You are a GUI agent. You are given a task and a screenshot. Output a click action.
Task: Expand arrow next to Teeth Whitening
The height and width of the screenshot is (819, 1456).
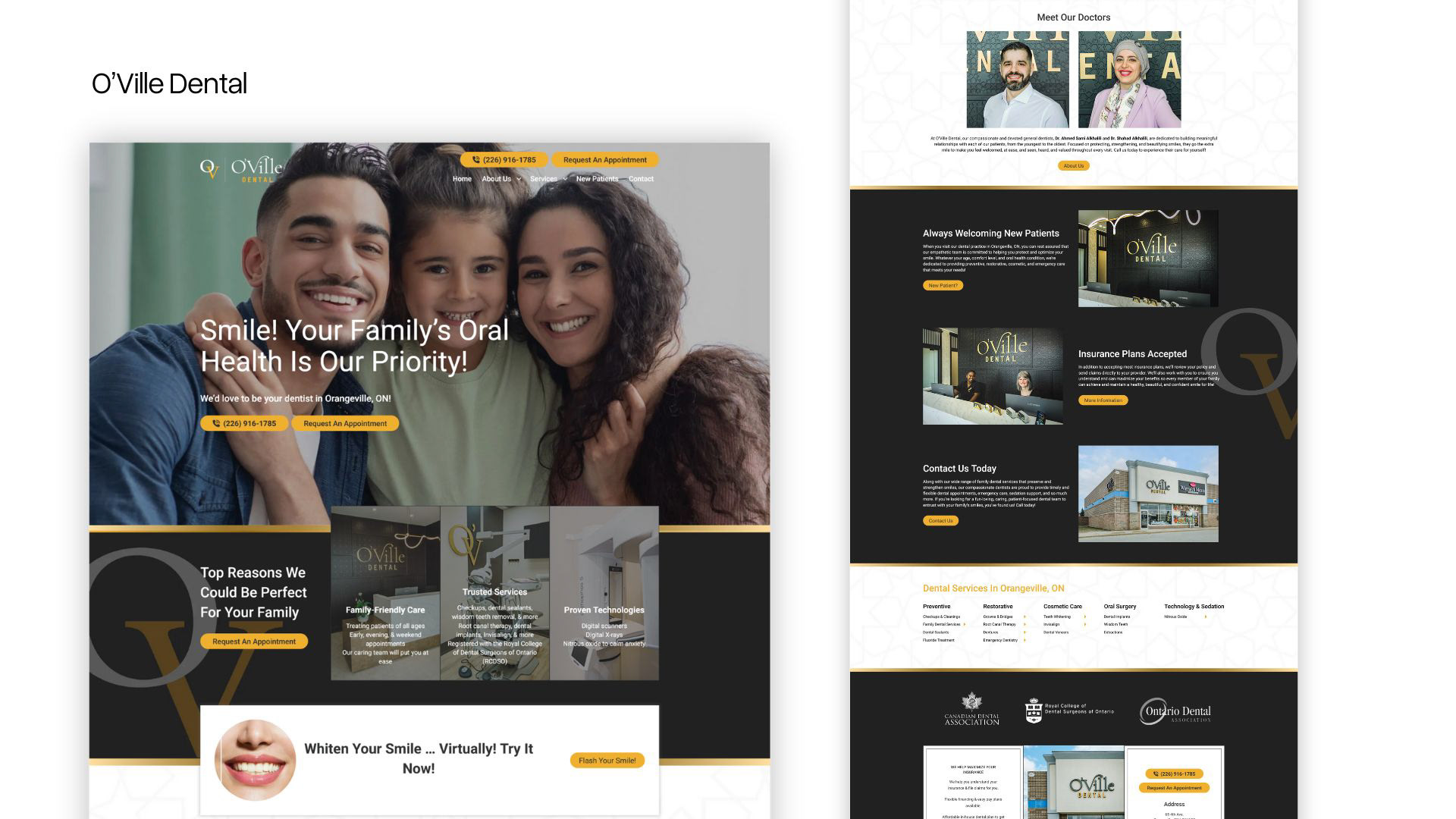[1084, 617]
